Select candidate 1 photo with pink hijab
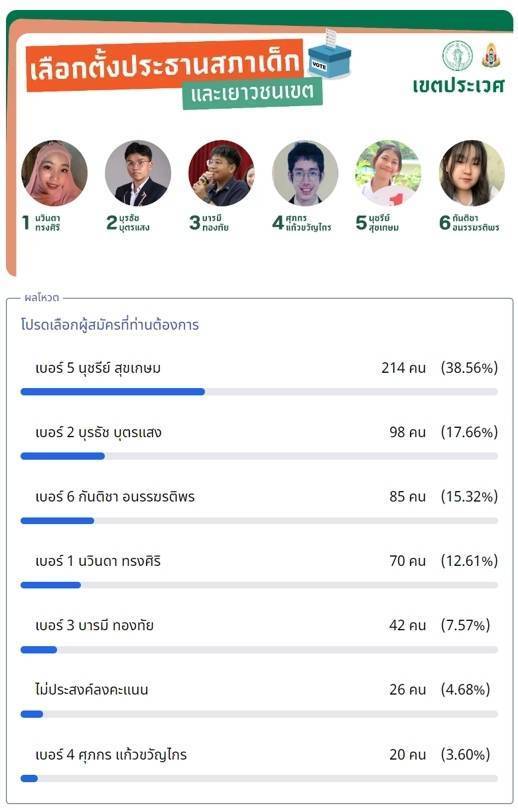518x810 pixels. (54, 173)
